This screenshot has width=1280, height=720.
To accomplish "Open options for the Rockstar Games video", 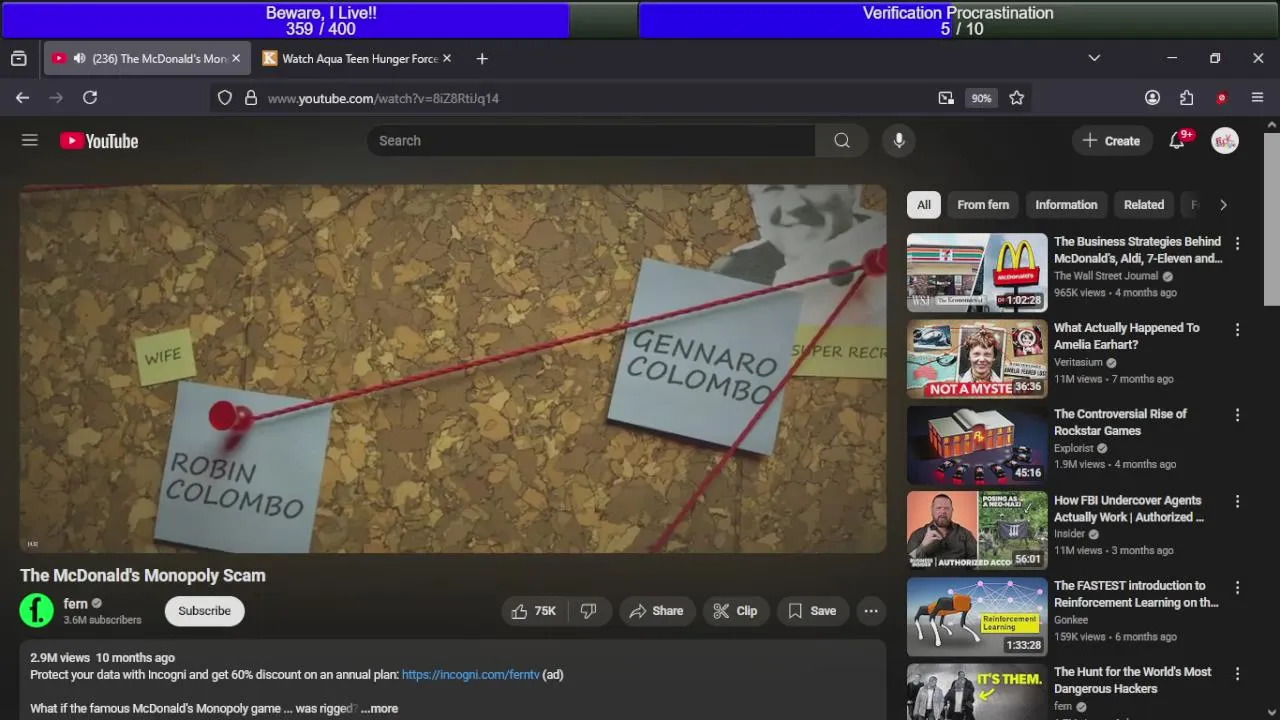I will [x=1237, y=415].
